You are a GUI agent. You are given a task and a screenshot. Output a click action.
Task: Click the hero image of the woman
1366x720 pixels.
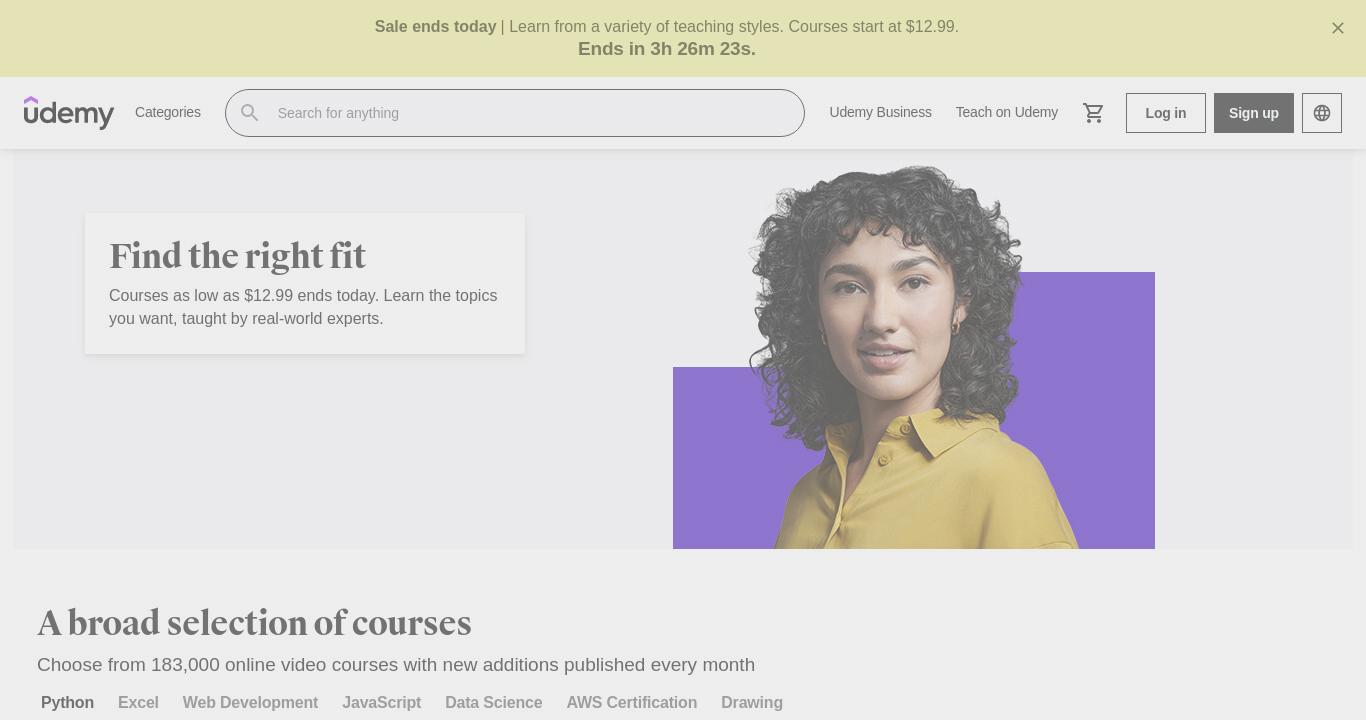click(914, 357)
